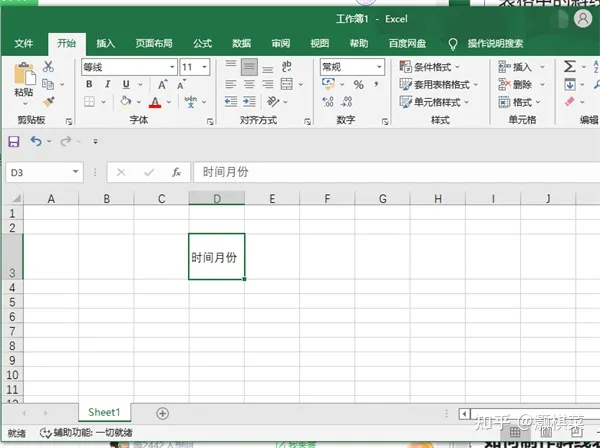Click the insert function fx icon
The width and height of the screenshot is (600, 448).
click(x=176, y=172)
